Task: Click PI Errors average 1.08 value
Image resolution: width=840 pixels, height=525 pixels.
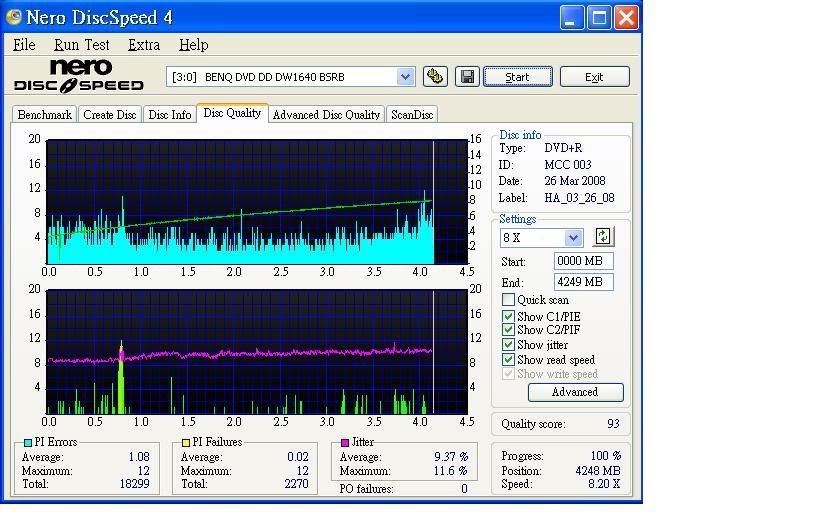Action: (139, 456)
